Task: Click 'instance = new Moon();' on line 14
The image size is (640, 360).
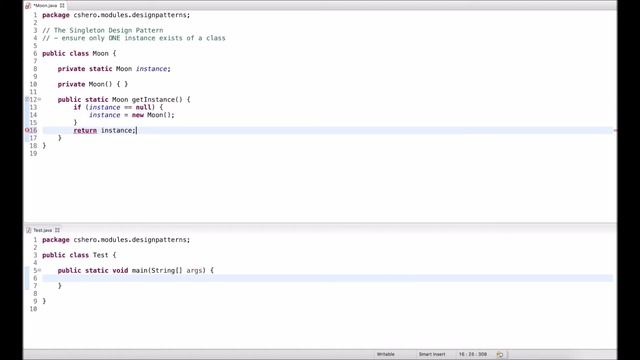Action: pos(131,115)
